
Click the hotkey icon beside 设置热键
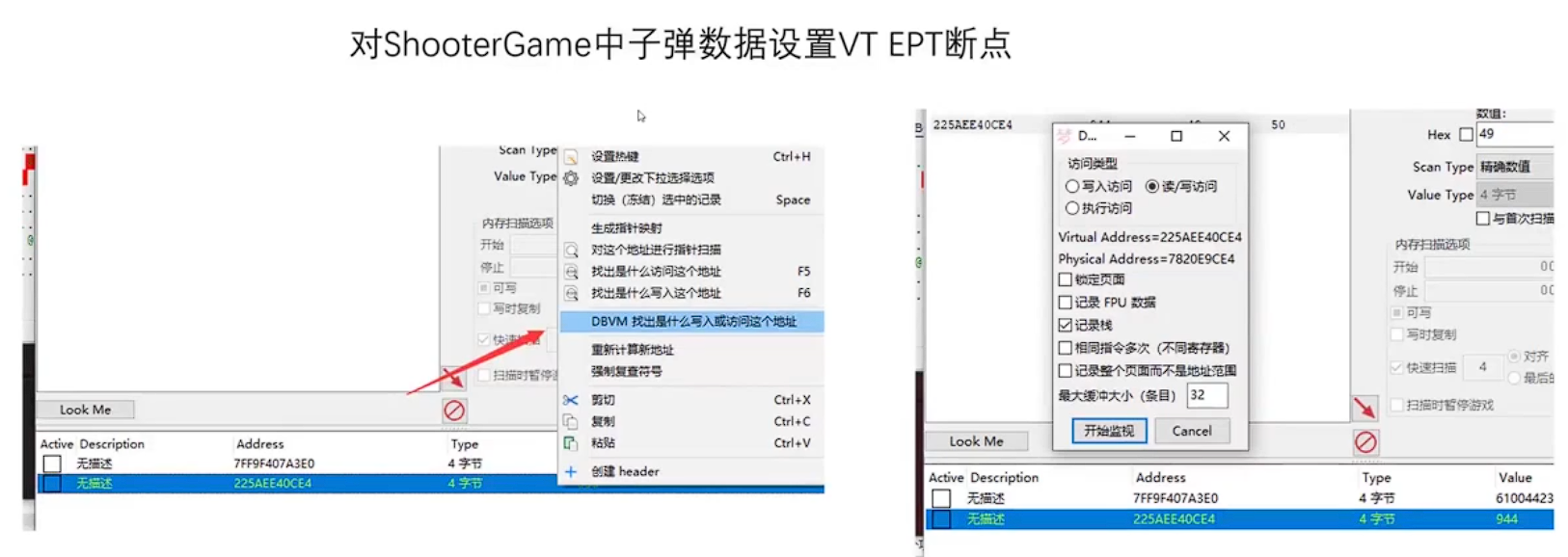(571, 156)
